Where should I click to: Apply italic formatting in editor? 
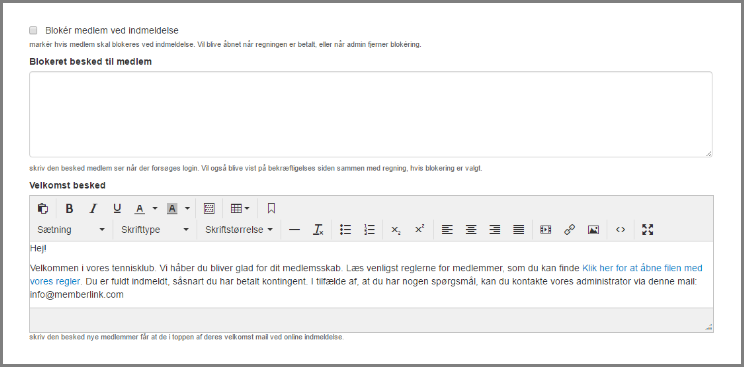(93, 208)
